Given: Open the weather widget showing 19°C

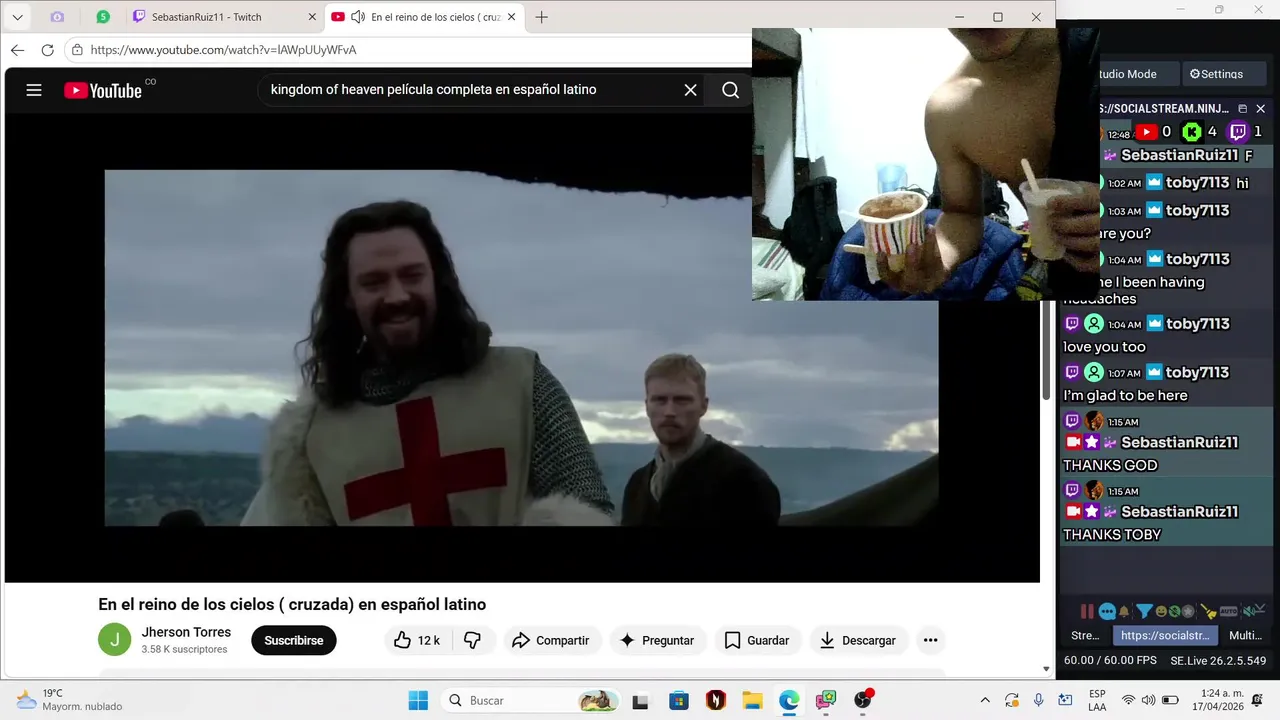Looking at the screenshot, I should [68, 700].
